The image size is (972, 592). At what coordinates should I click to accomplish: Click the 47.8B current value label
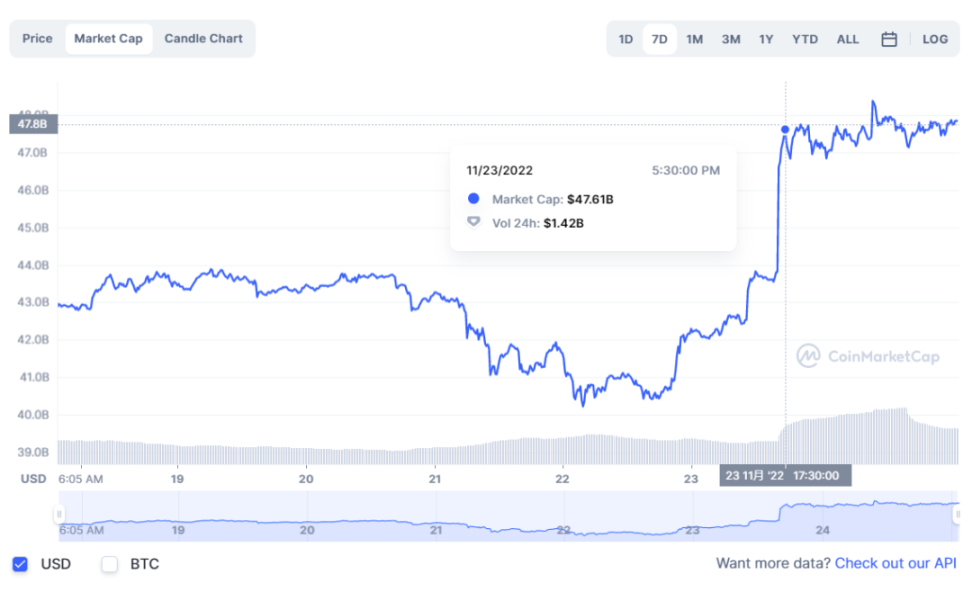click(33, 124)
